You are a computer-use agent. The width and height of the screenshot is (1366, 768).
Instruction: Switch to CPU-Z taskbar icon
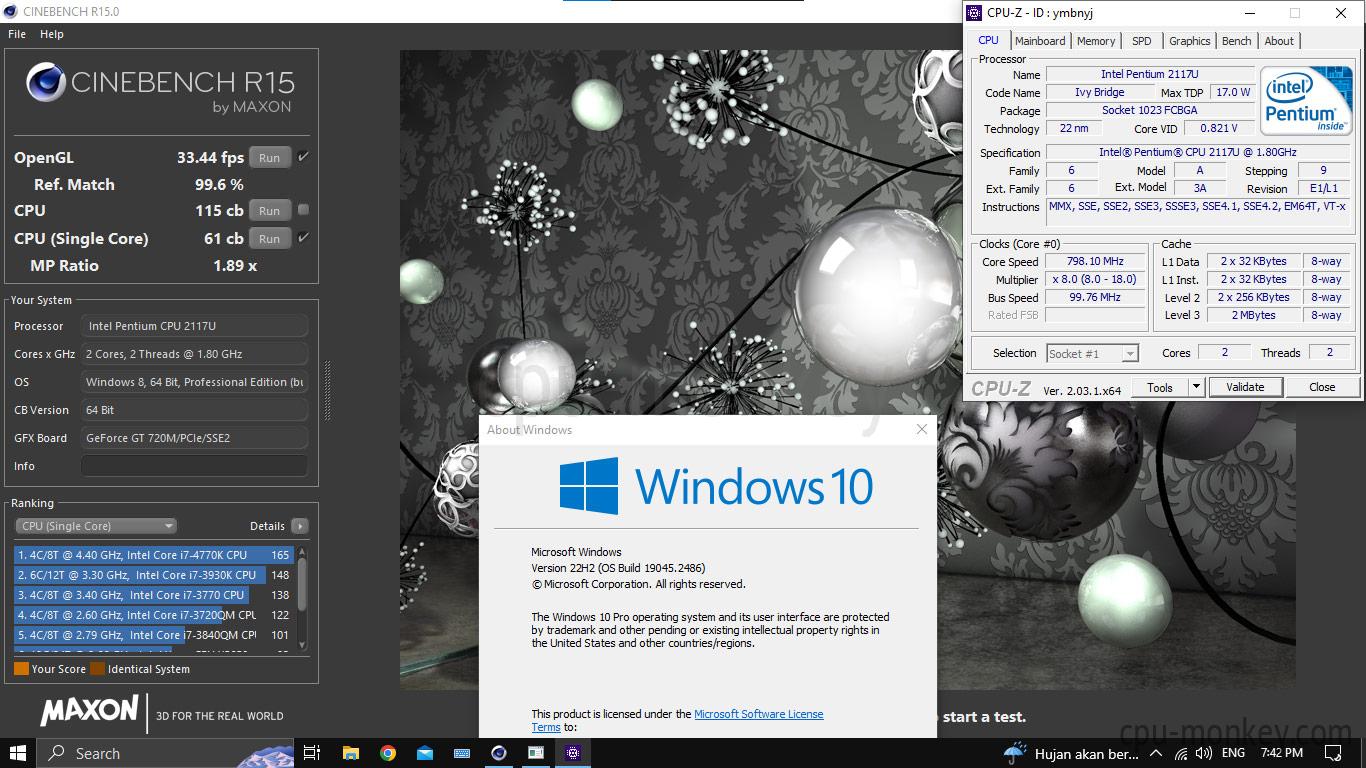tap(573, 753)
